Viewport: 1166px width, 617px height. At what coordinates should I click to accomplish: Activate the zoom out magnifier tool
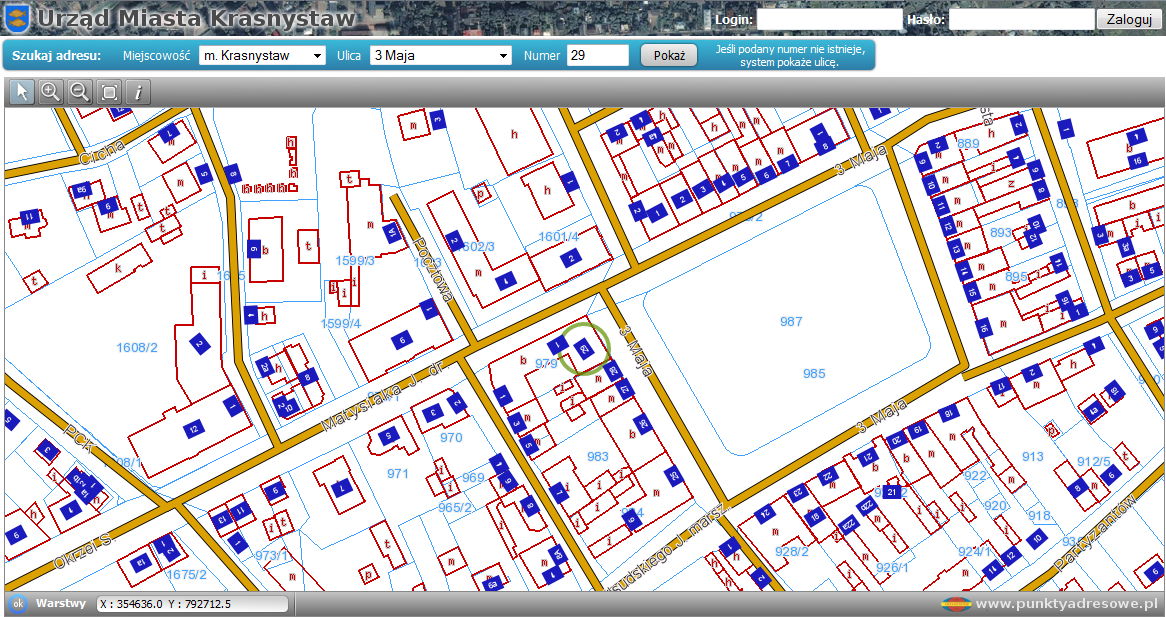80,92
